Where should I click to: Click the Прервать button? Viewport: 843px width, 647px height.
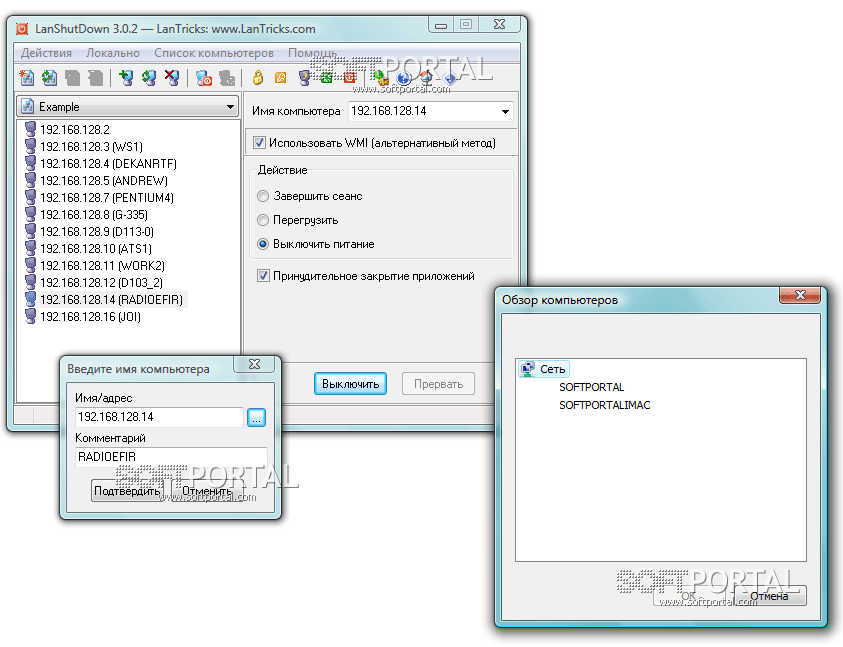click(x=438, y=384)
